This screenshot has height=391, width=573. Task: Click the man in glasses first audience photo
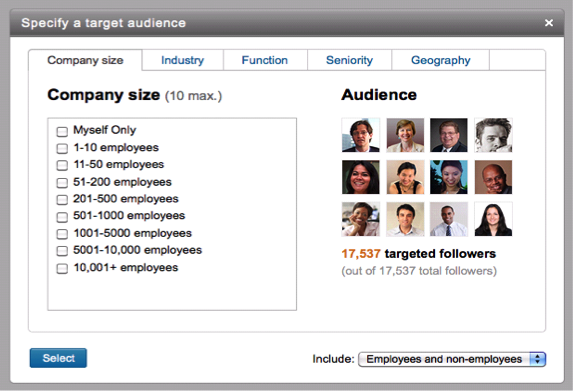[x=361, y=135]
